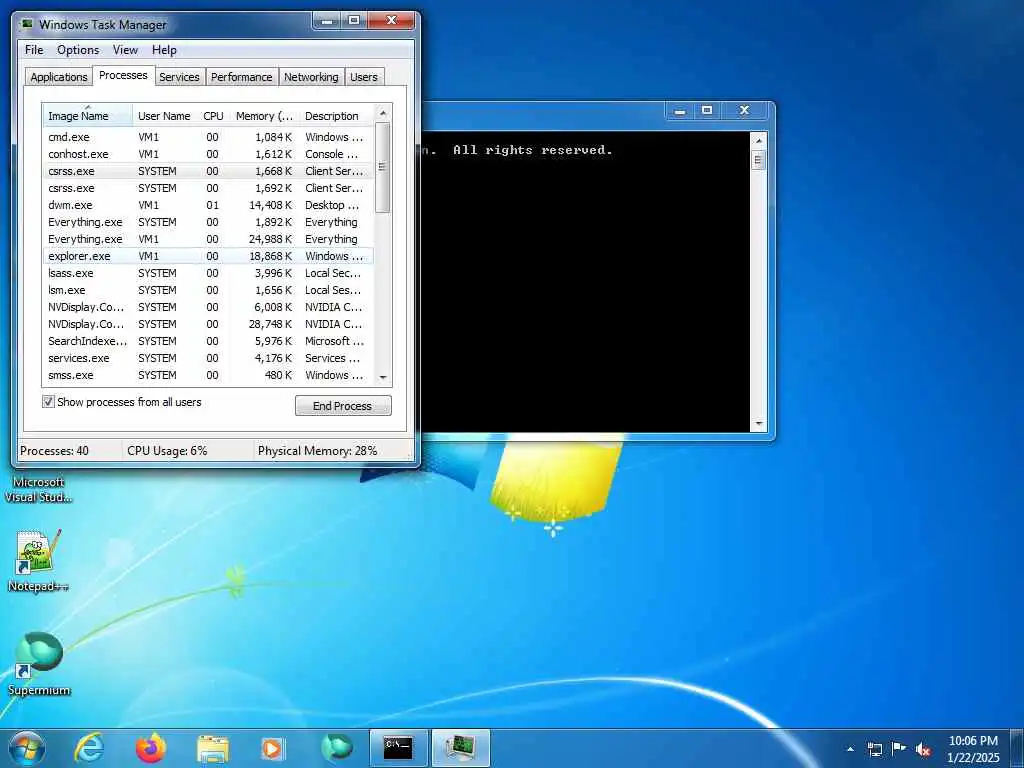Select the smss.exe process row
Viewport: 1024px width, 768px height.
[x=208, y=375]
